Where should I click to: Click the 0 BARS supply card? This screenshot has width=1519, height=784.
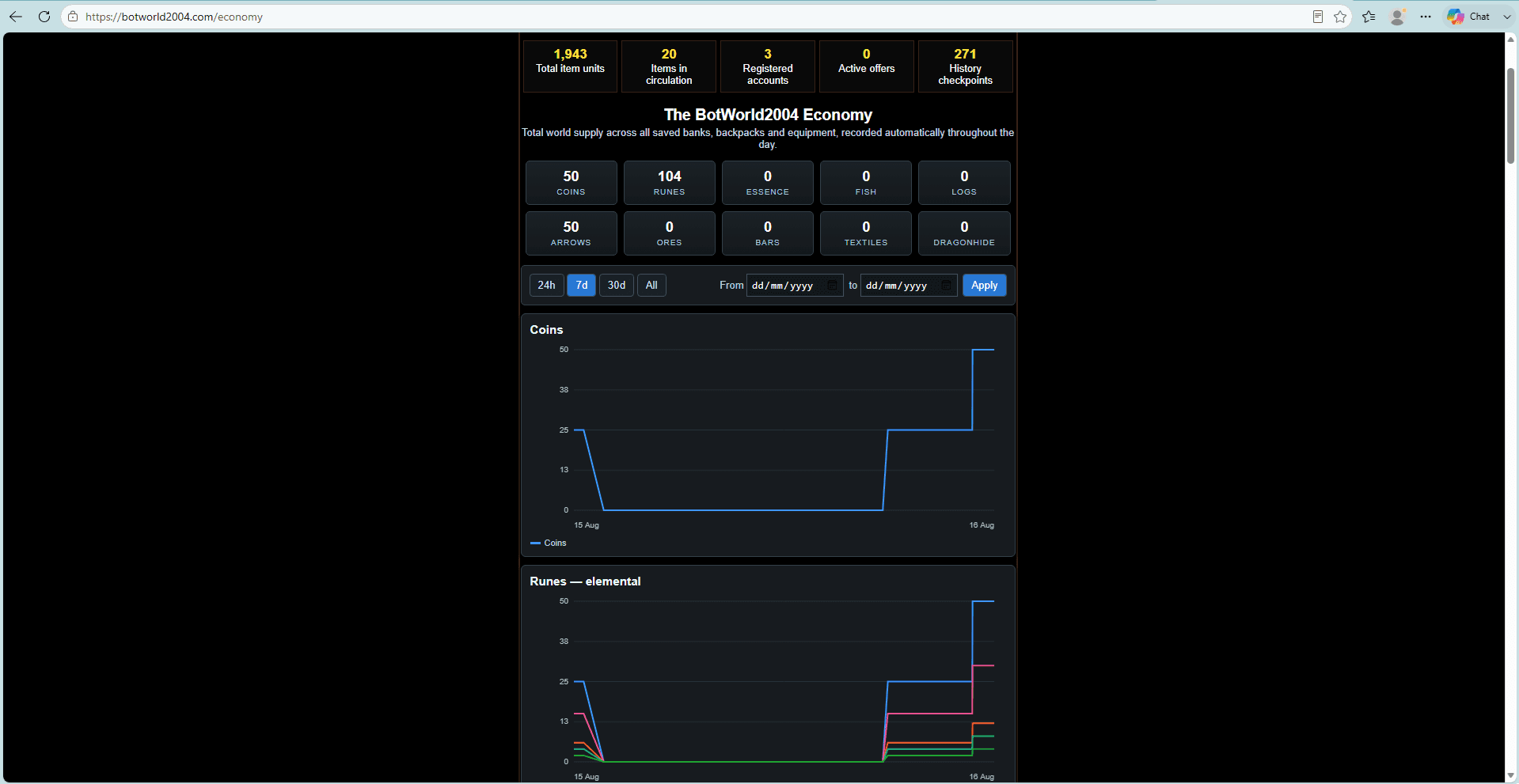[x=768, y=233]
